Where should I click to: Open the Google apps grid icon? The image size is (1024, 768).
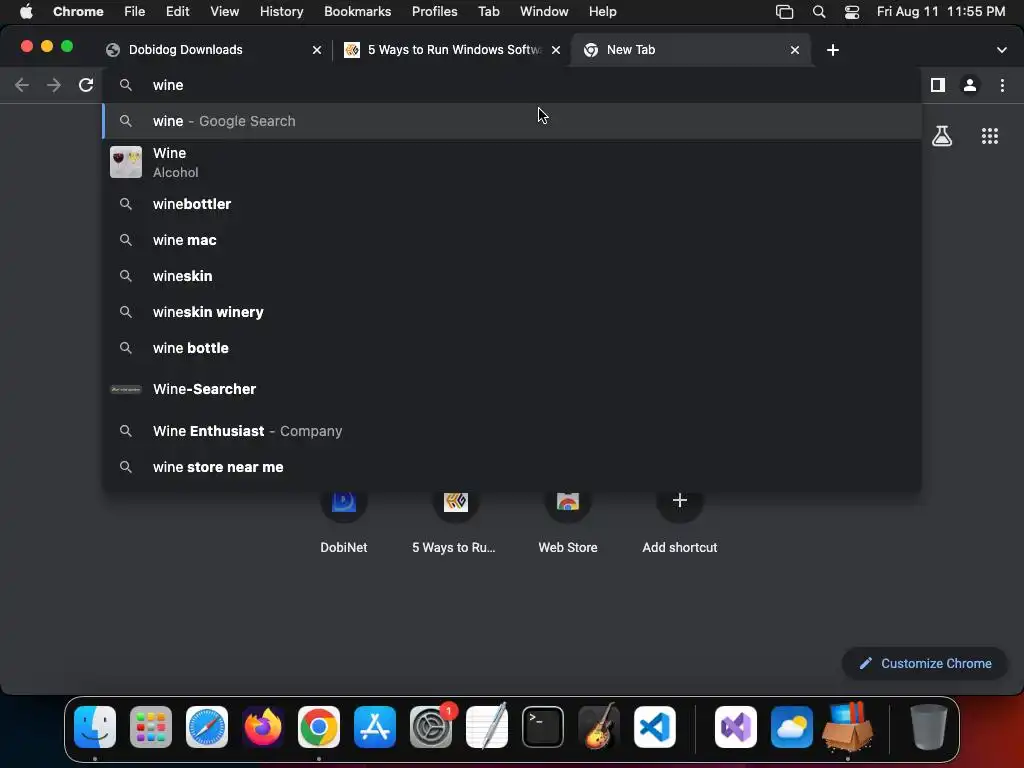click(989, 136)
